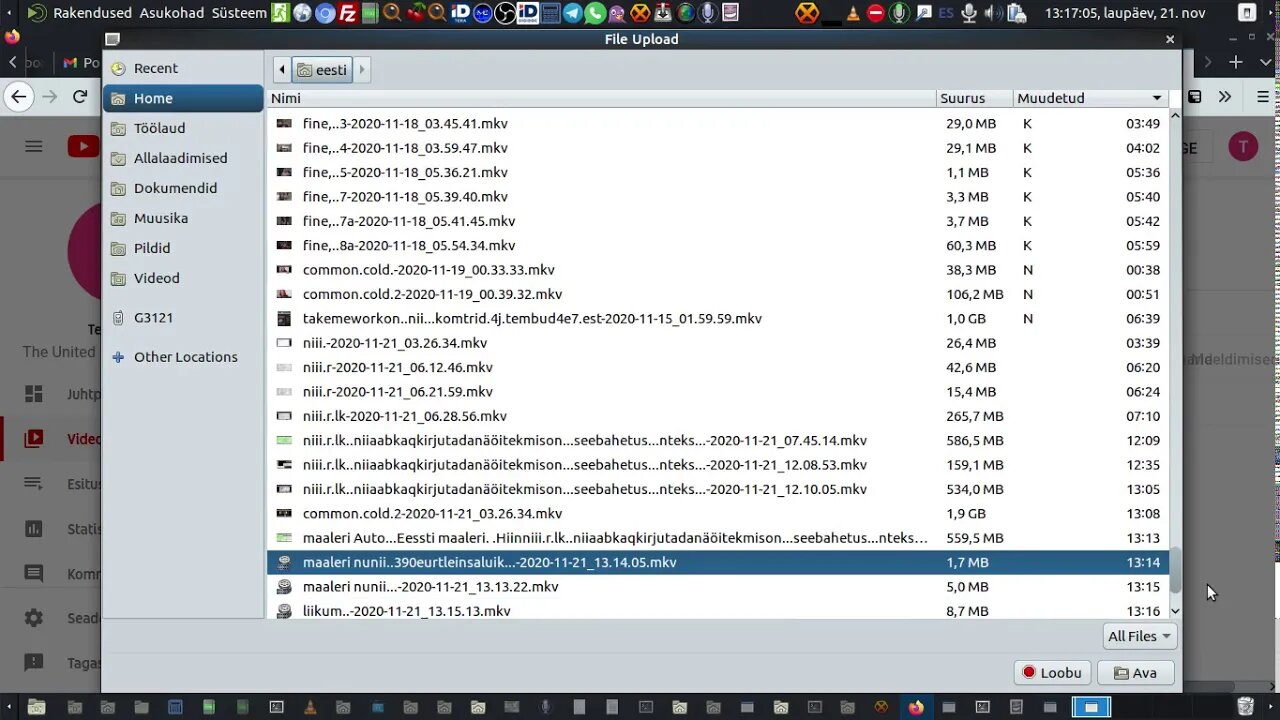
Task: Open the Asukohad menu in top panel
Action: coord(171,13)
